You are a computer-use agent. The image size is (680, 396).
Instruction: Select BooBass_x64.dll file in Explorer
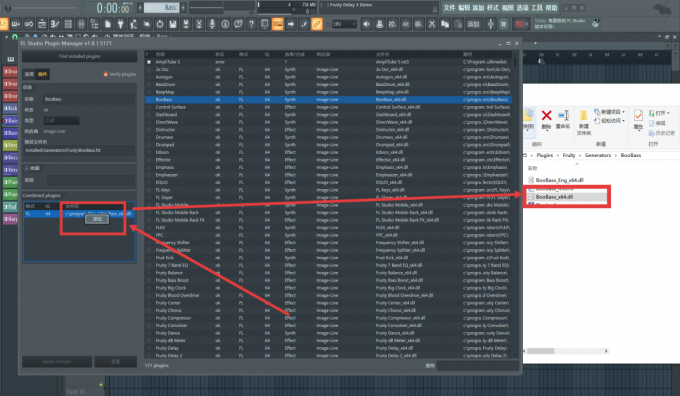click(567, 197)
